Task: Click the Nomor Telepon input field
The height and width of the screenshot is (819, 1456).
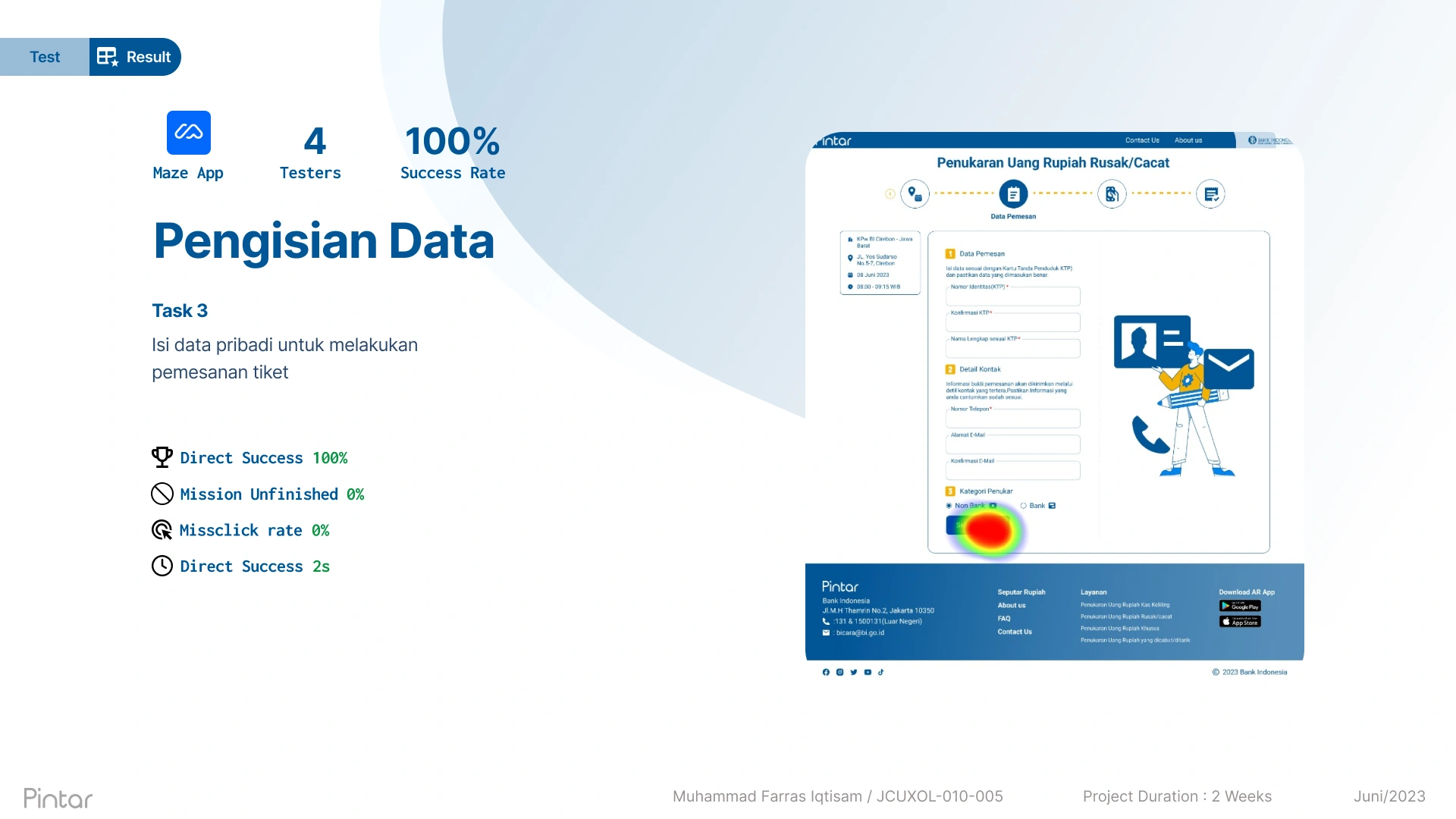Action: click(x=1013, y=419)
